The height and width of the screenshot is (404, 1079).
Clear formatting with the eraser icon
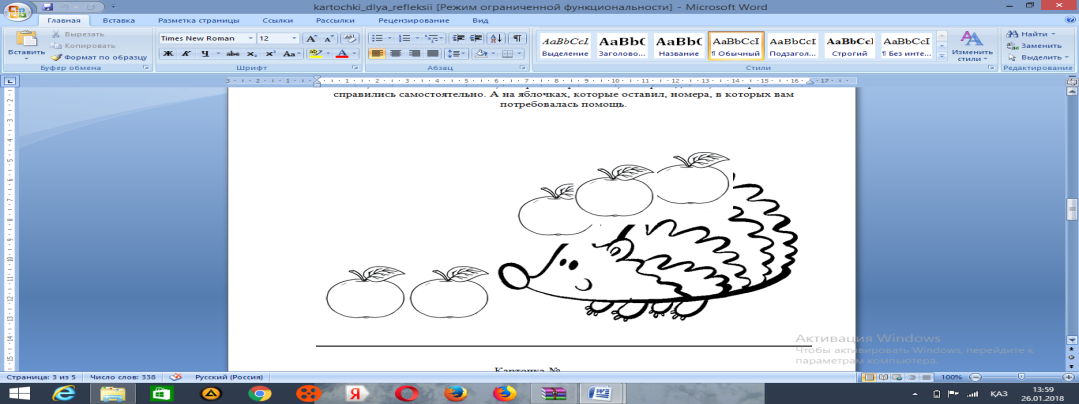click(x=348, y=39)
